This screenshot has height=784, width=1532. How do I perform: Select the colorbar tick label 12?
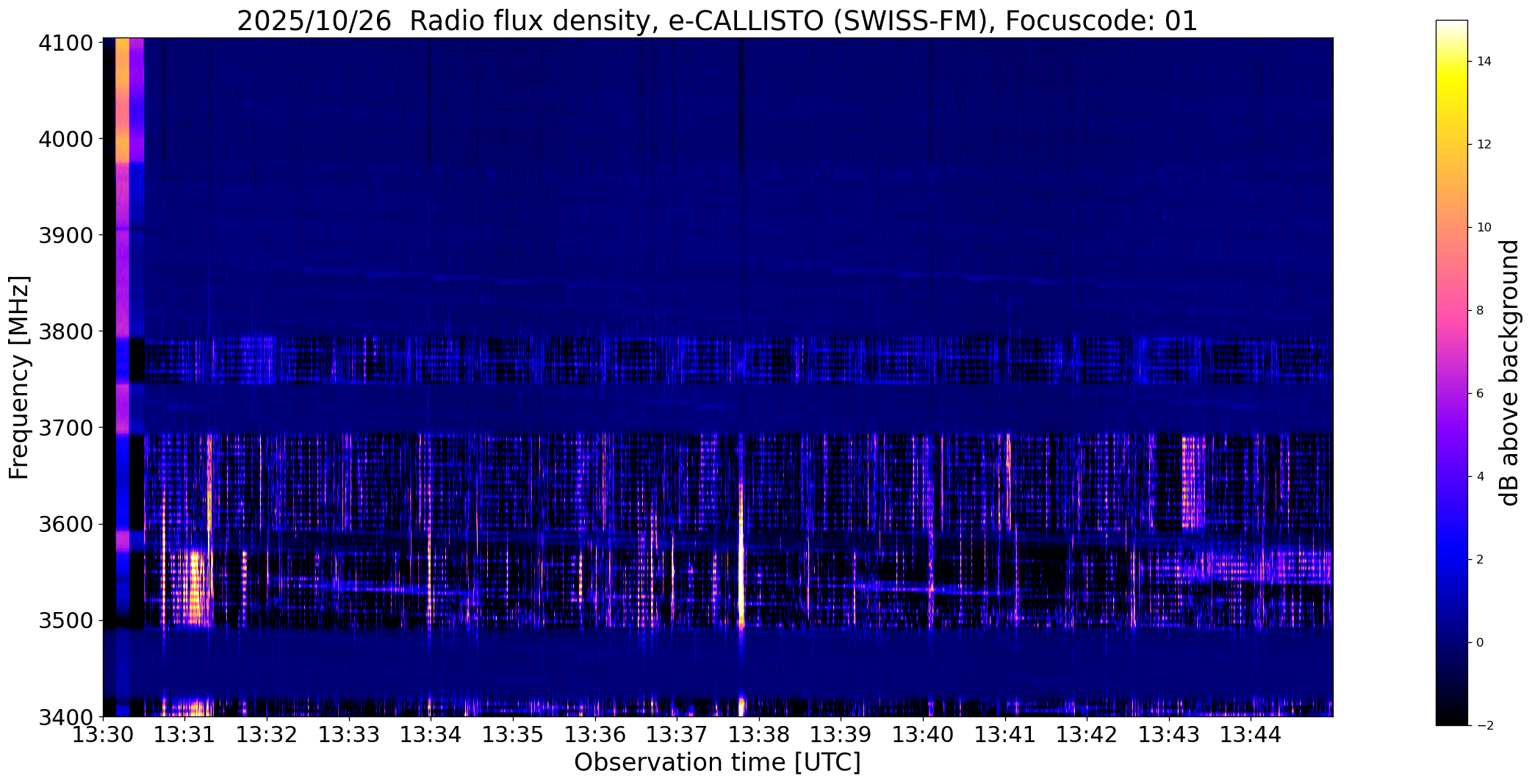[x=1484, y=145]
